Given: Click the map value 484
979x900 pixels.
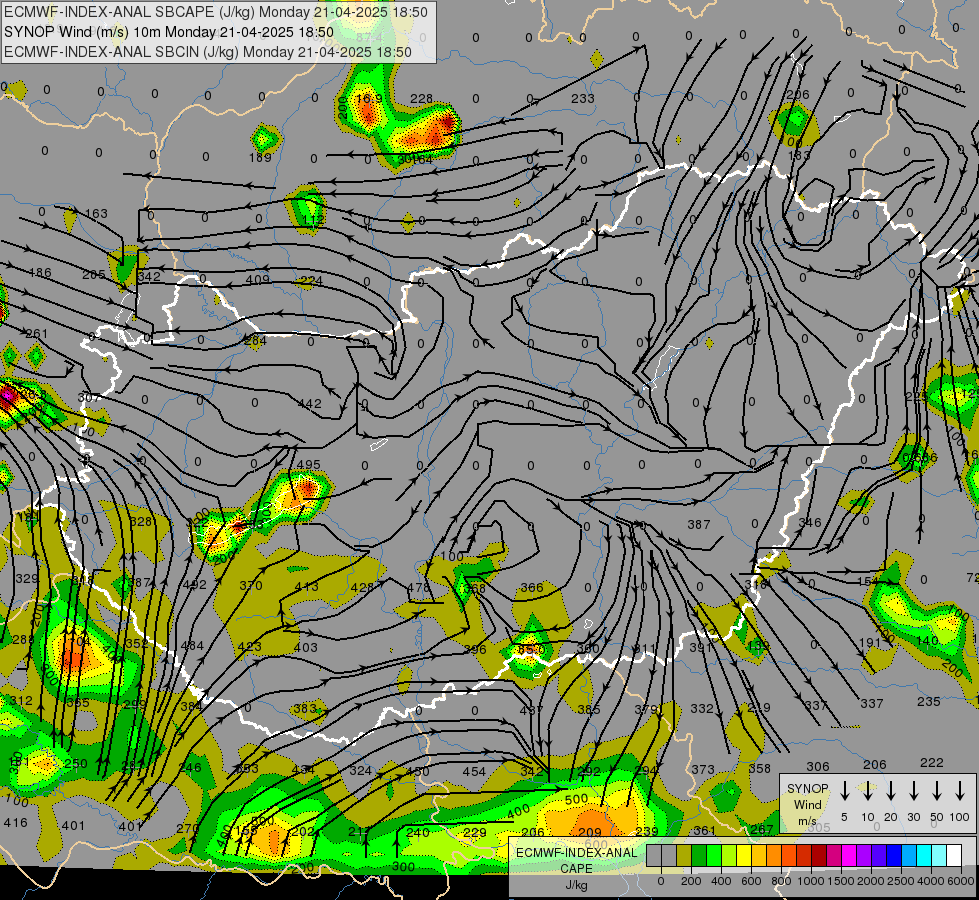Looking at the screenshot, I should pyautogui.click(x=192, y=645).
